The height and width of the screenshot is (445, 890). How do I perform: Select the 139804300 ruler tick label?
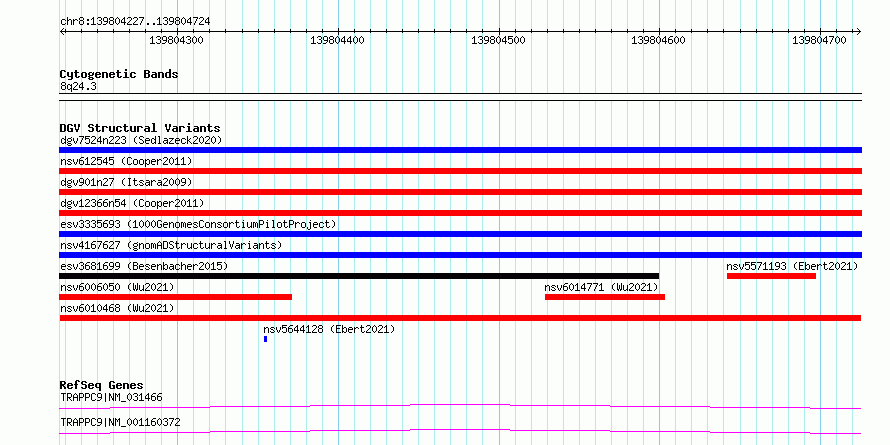click(176, 40)
